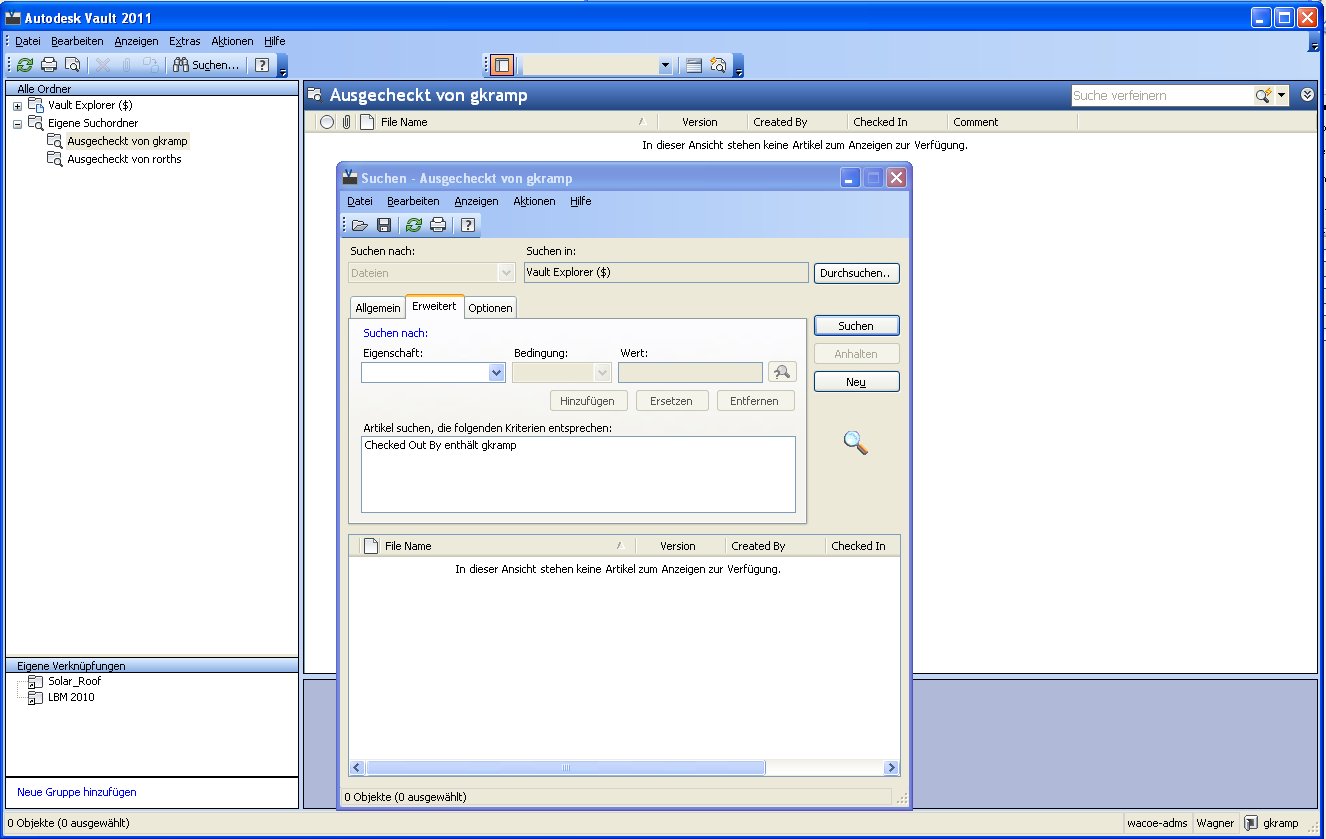Select Ausgecheckt von gkramp search folder
This screenshot has height=839, width=1326.
(127, 141)
